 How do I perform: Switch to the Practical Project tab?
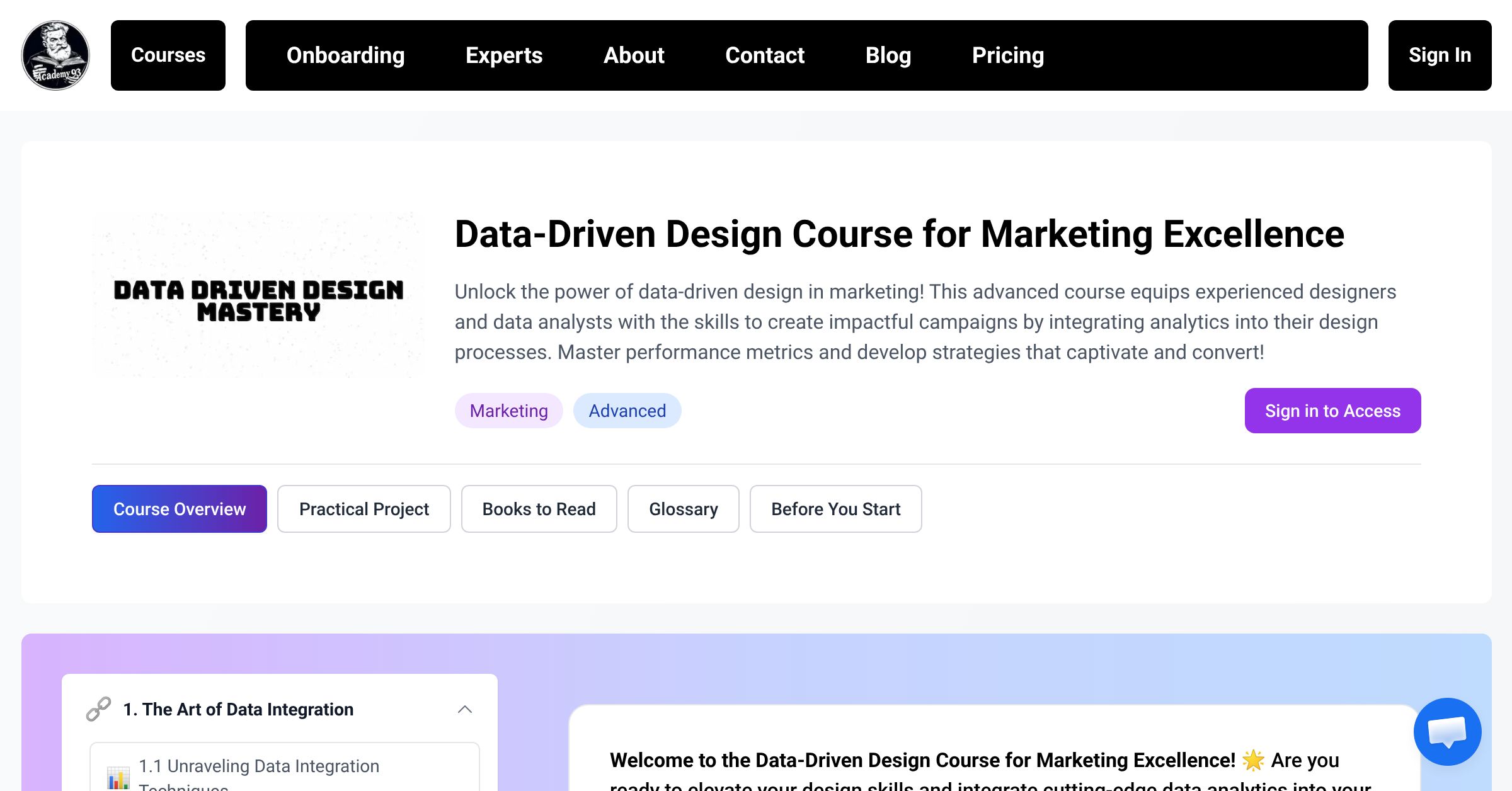[364, 509]
